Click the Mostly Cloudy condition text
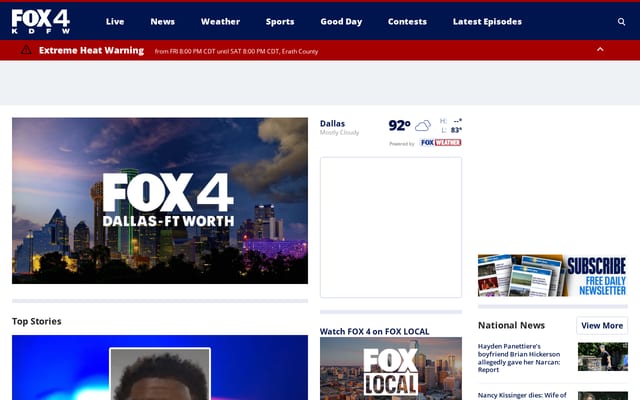The width and height of the screenshot is (640, 400). click(339, 133)
